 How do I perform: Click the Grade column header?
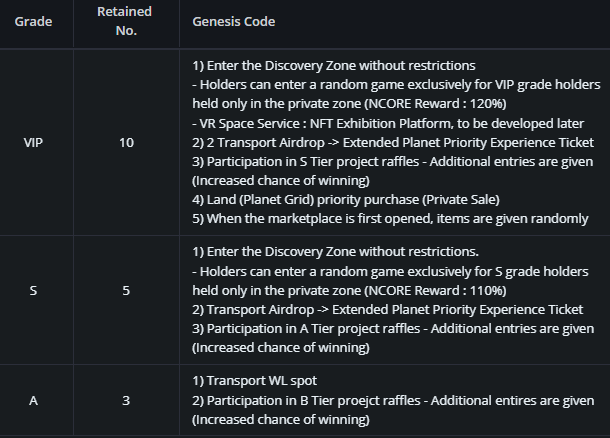[x=33, y=21]
